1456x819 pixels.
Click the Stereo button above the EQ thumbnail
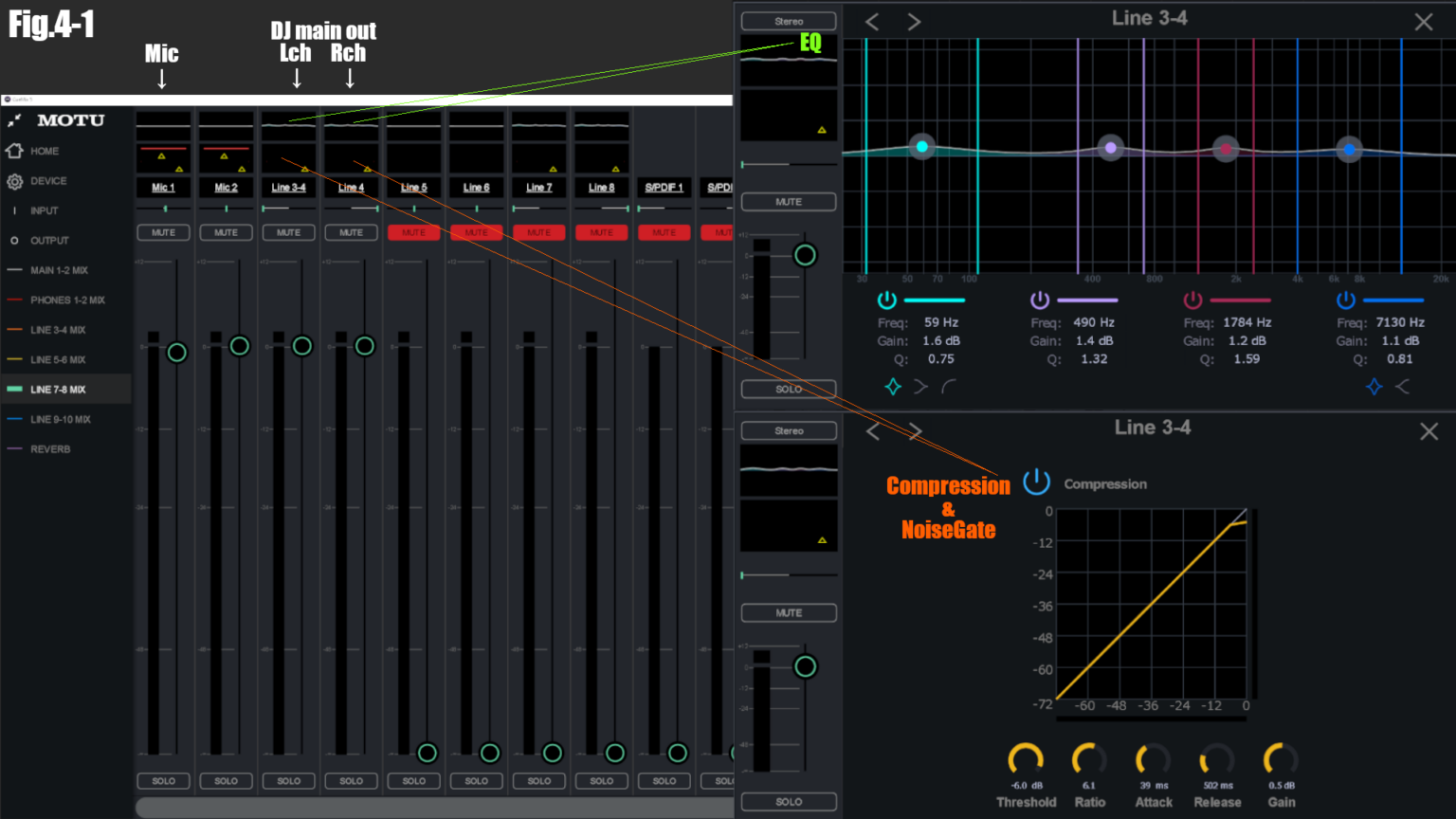pos(789,21)
